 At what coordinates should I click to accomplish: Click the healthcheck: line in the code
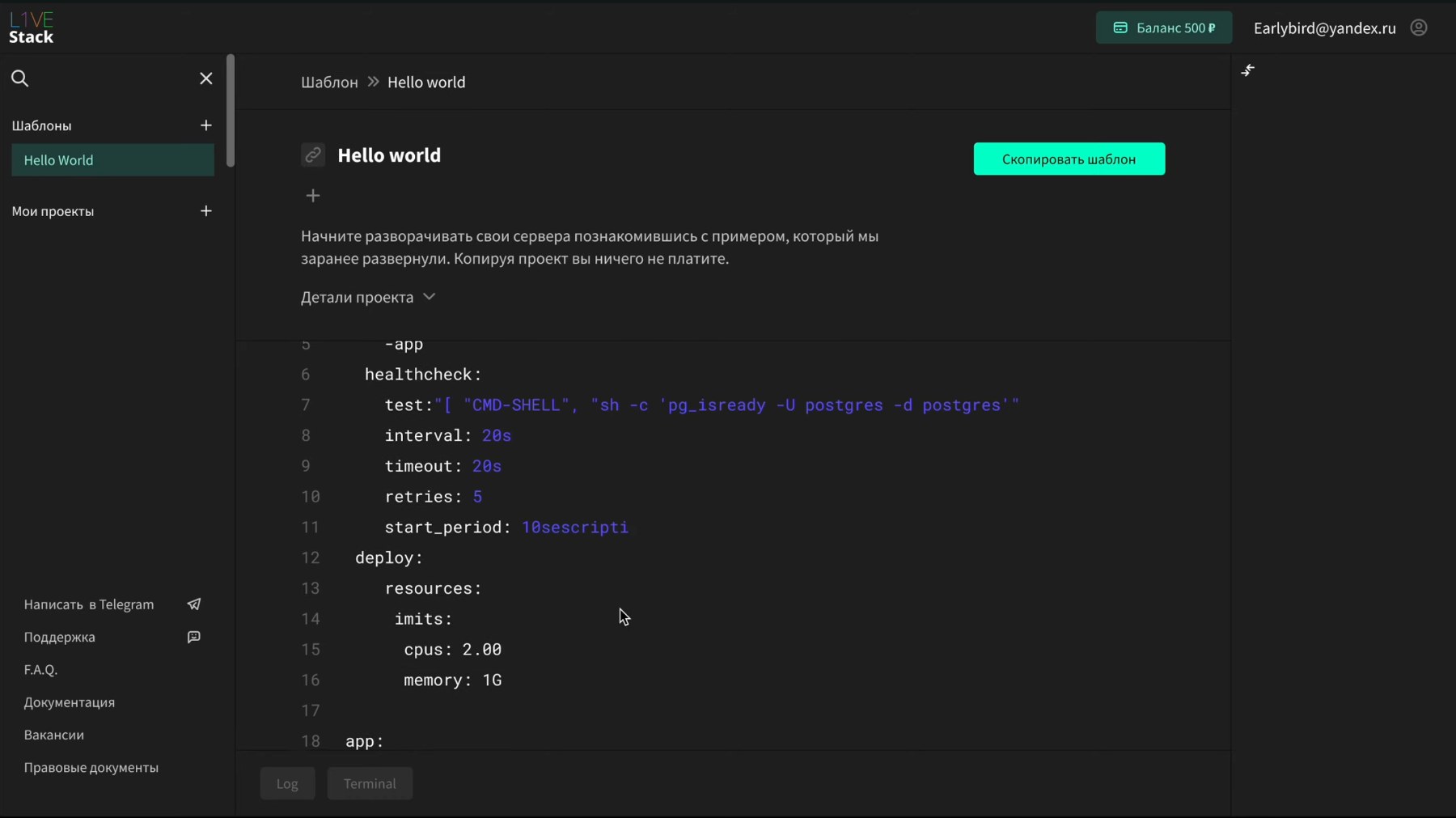pos(423,374)
